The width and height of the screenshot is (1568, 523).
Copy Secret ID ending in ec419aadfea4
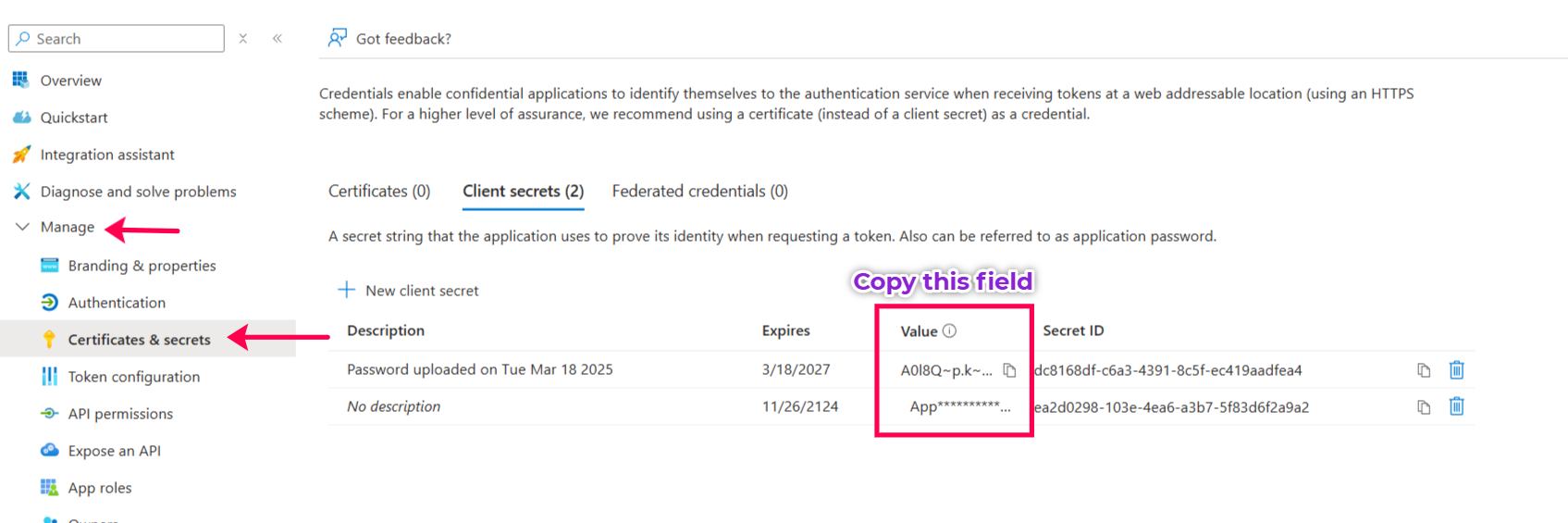click(x=1424, y=370)
